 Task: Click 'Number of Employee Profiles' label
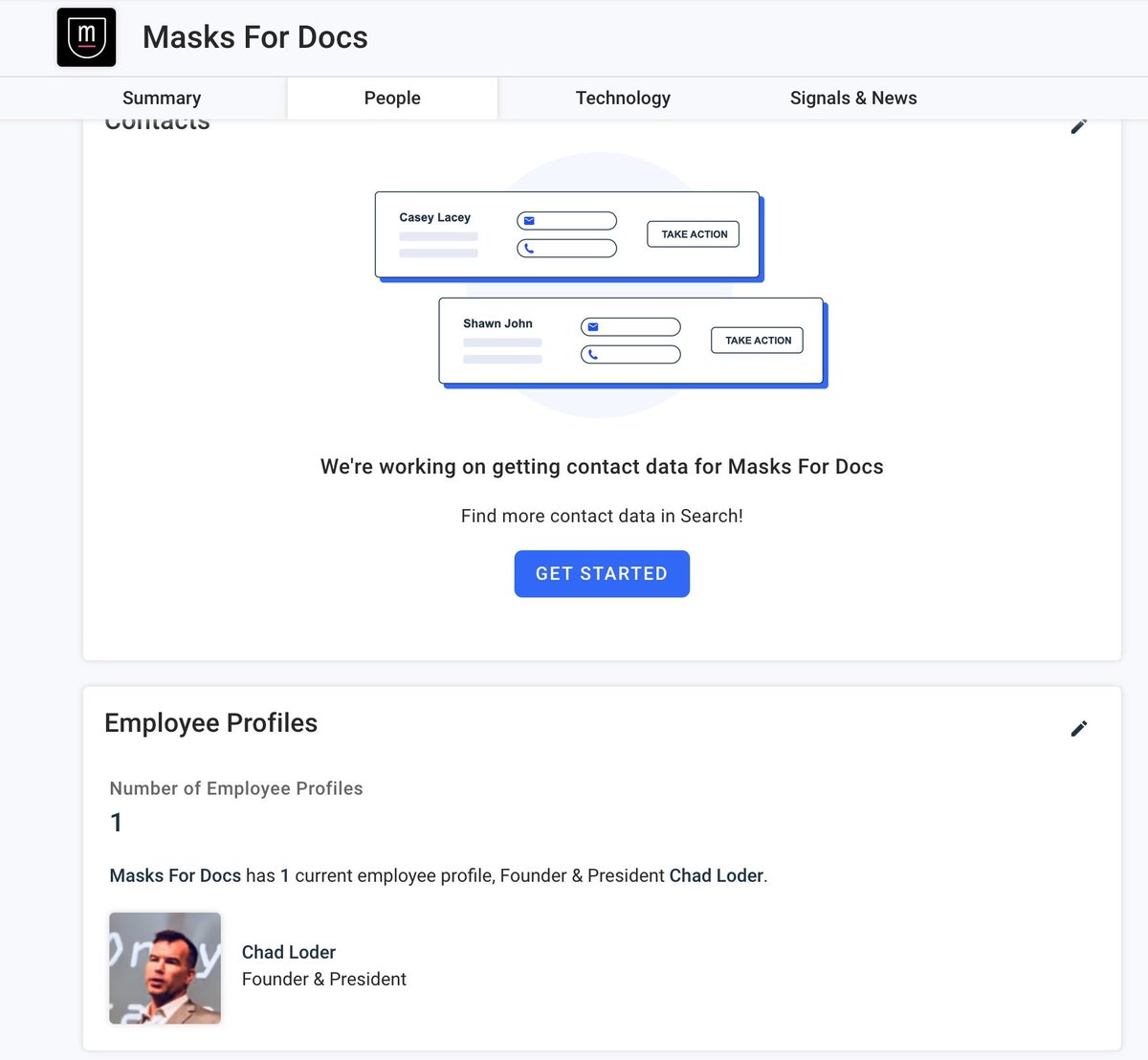236,788
